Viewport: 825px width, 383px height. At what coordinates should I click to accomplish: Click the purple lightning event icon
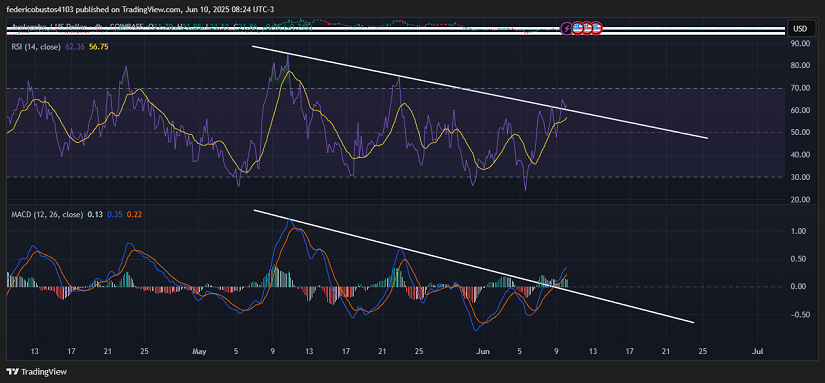point(567,28)
